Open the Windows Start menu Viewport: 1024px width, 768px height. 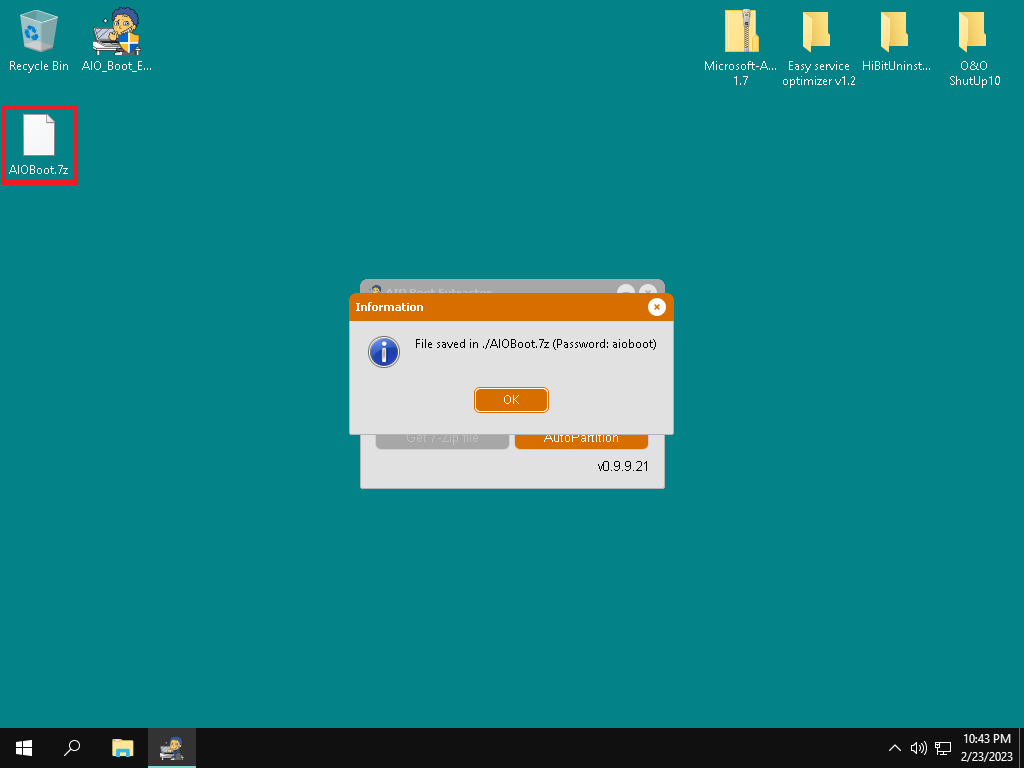coord(24,747)
